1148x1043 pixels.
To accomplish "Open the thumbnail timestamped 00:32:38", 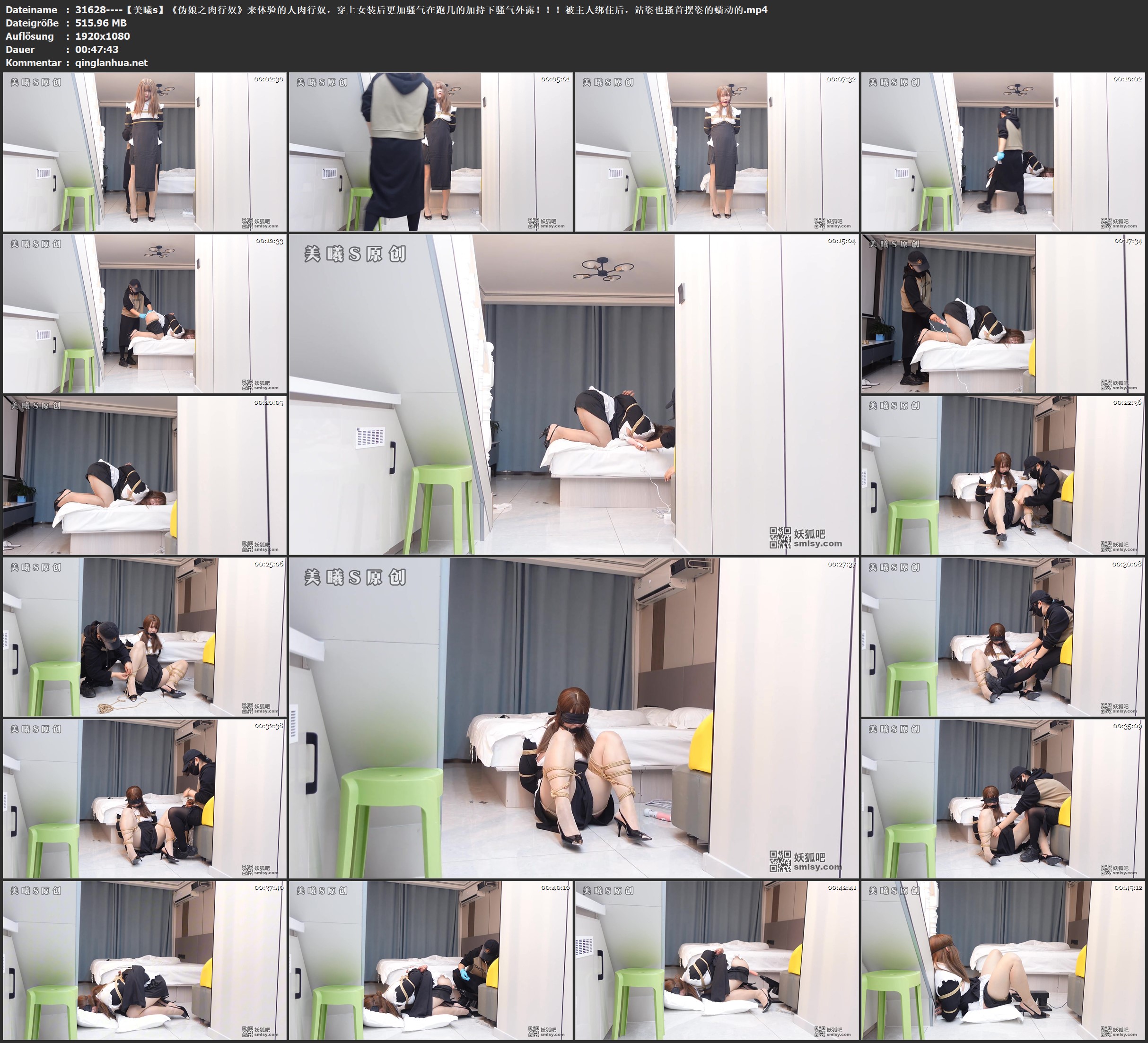I will click(x=145, y=798).
